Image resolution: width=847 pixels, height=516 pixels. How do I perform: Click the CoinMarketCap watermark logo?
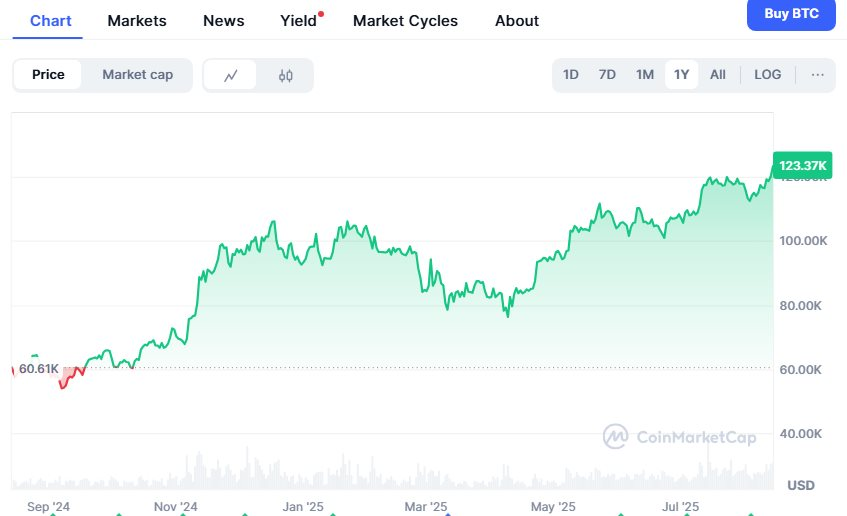[679, 437]
